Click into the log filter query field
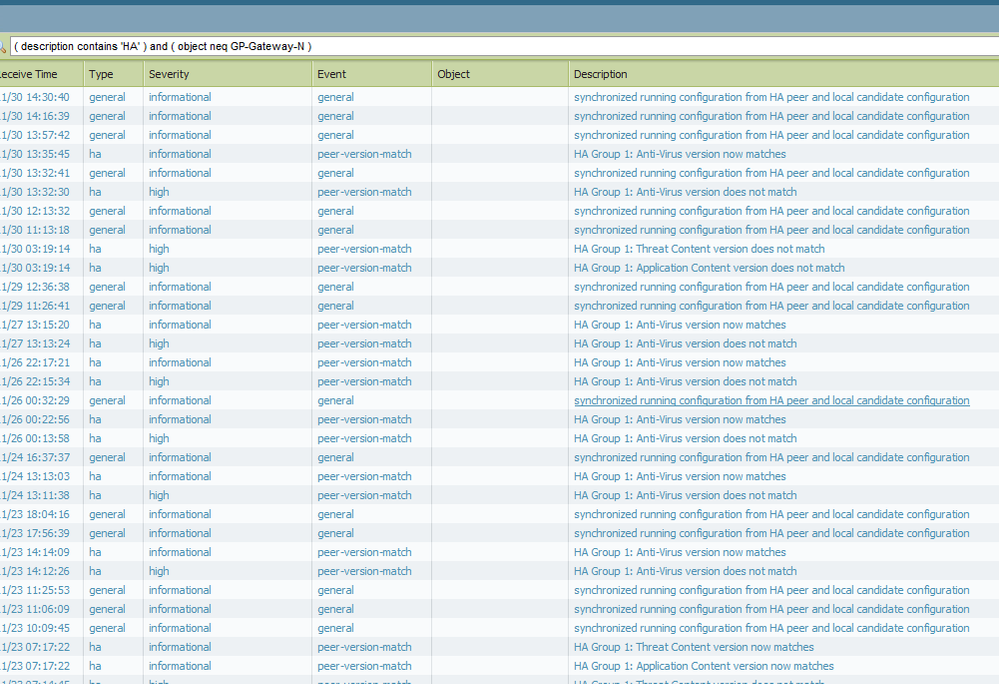The width and height of the screenshot is (999, 684). [500, 46]
